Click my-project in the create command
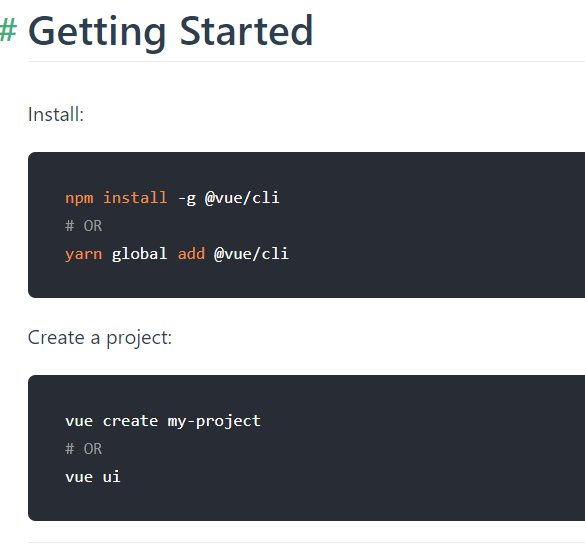Image resolution: width=585 pixels, height=546 pixels. click(214, 421)
